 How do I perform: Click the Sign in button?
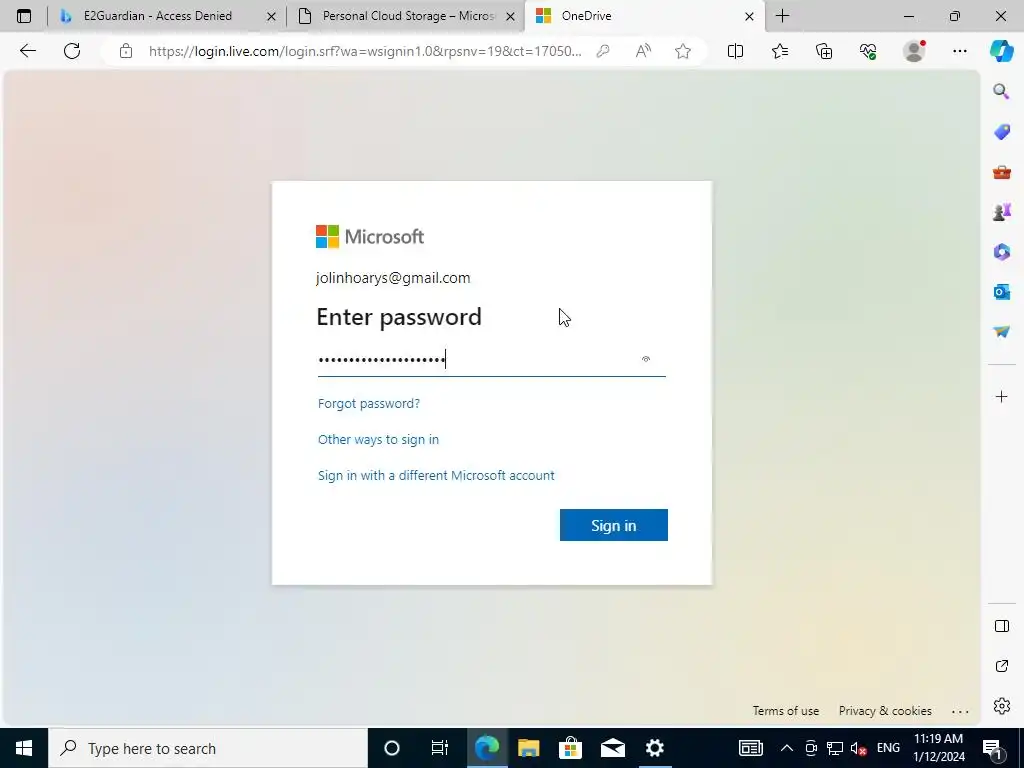click(613, 525)
